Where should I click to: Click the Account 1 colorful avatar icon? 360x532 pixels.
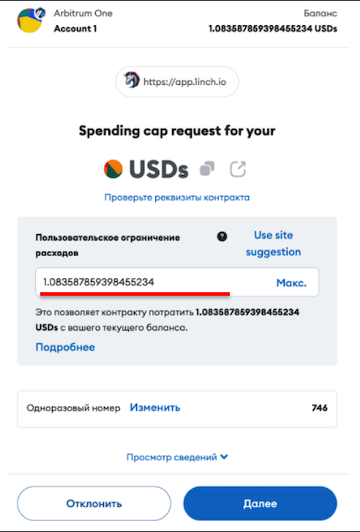(x=29, y=21)
